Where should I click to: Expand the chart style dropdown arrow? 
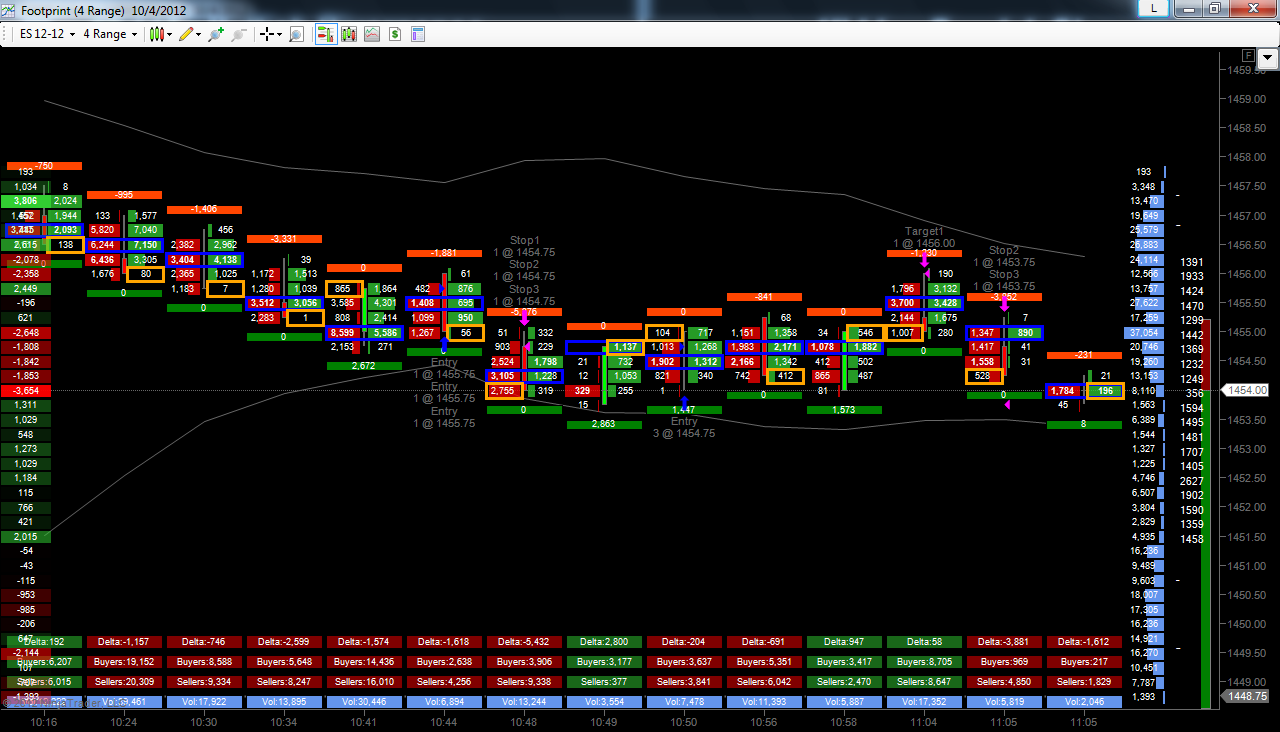coord(170,34)
